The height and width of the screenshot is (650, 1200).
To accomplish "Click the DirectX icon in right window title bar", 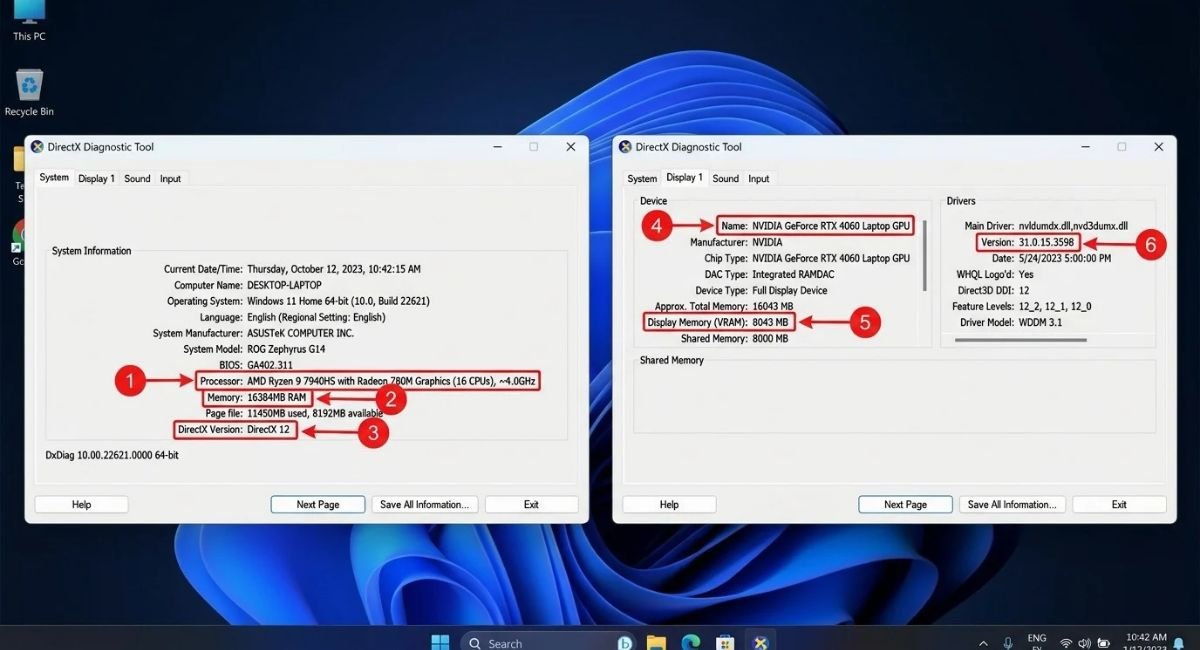I will point(625,147).
